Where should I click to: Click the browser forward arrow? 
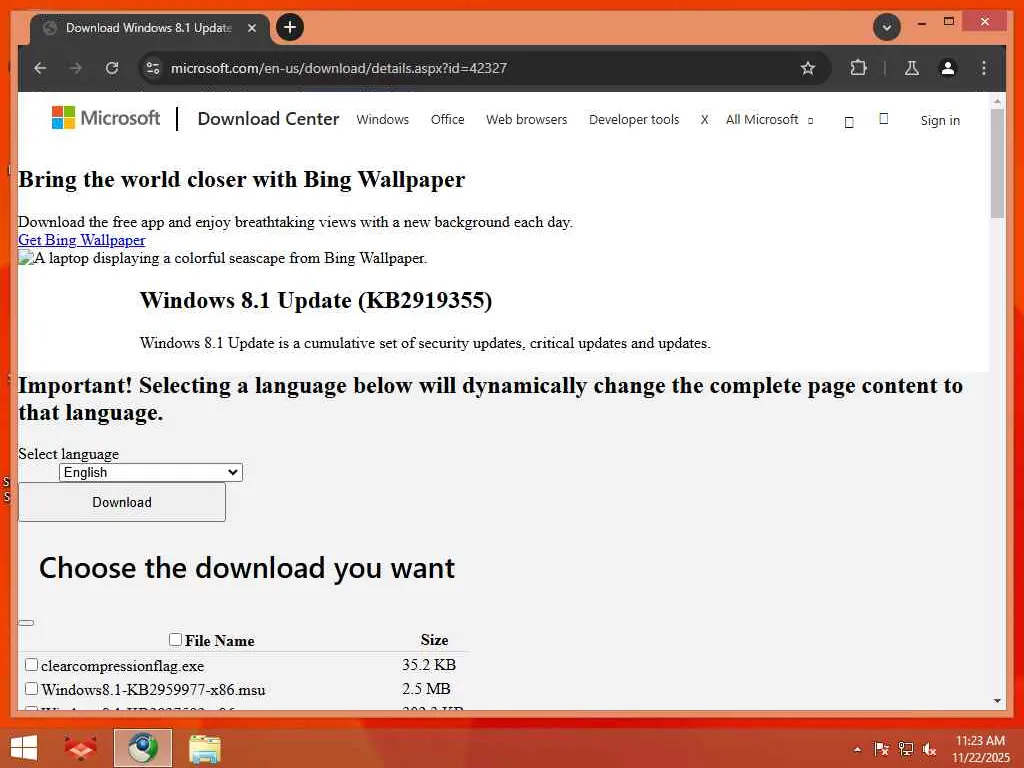[76, 68]
